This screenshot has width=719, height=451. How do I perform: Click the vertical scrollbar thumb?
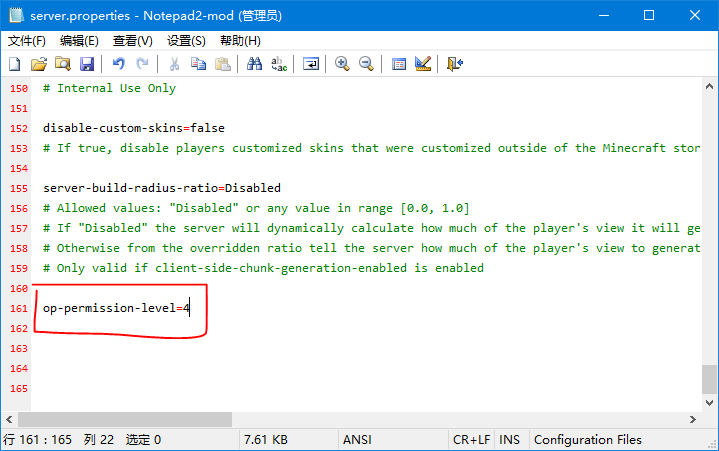709,379
